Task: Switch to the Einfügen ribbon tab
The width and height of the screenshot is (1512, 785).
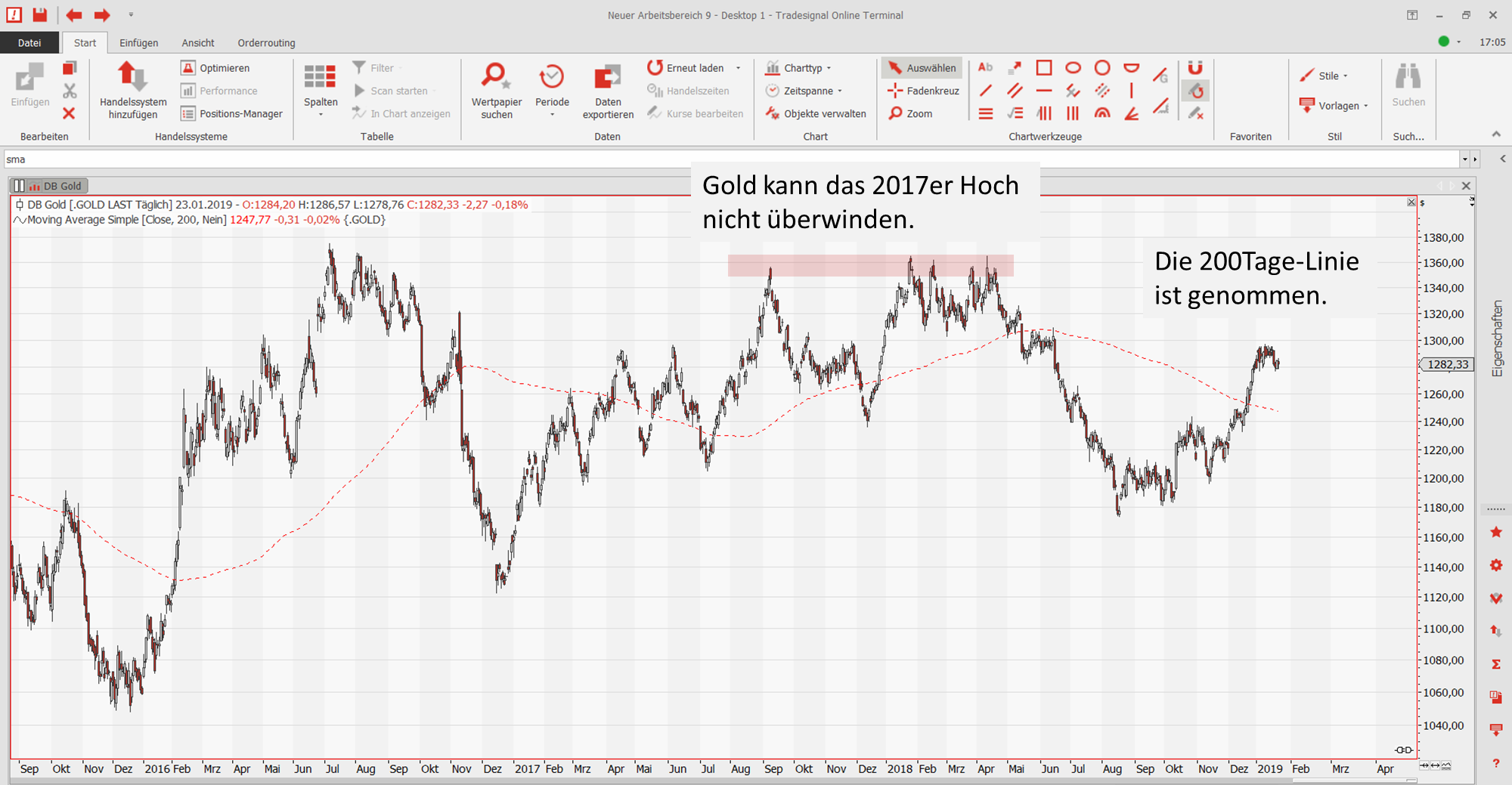Action: click(x=138, y=43)
